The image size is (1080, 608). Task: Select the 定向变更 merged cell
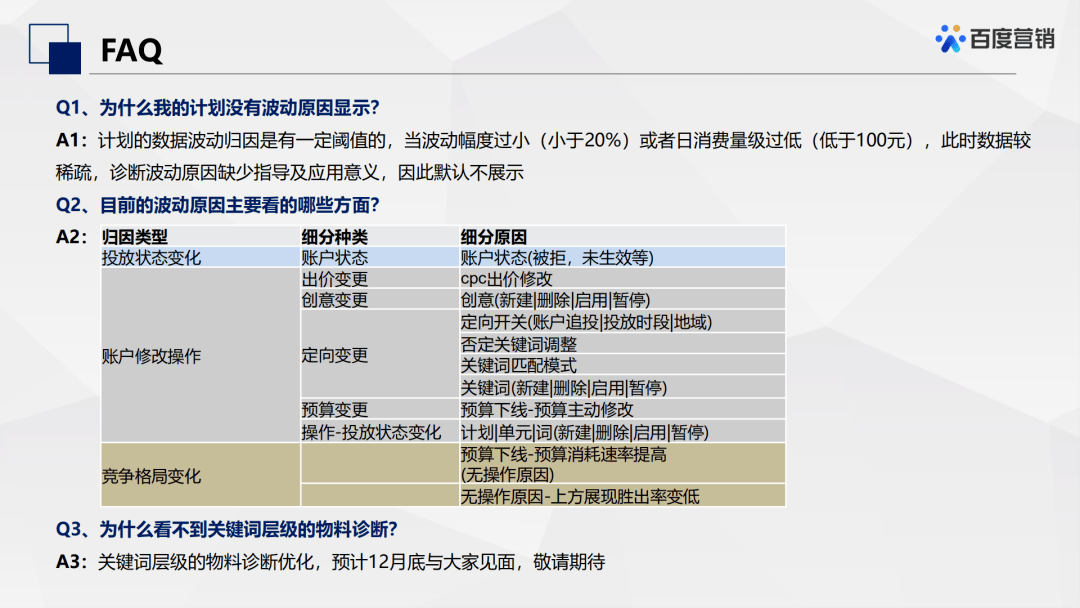[x=380, y=355]
